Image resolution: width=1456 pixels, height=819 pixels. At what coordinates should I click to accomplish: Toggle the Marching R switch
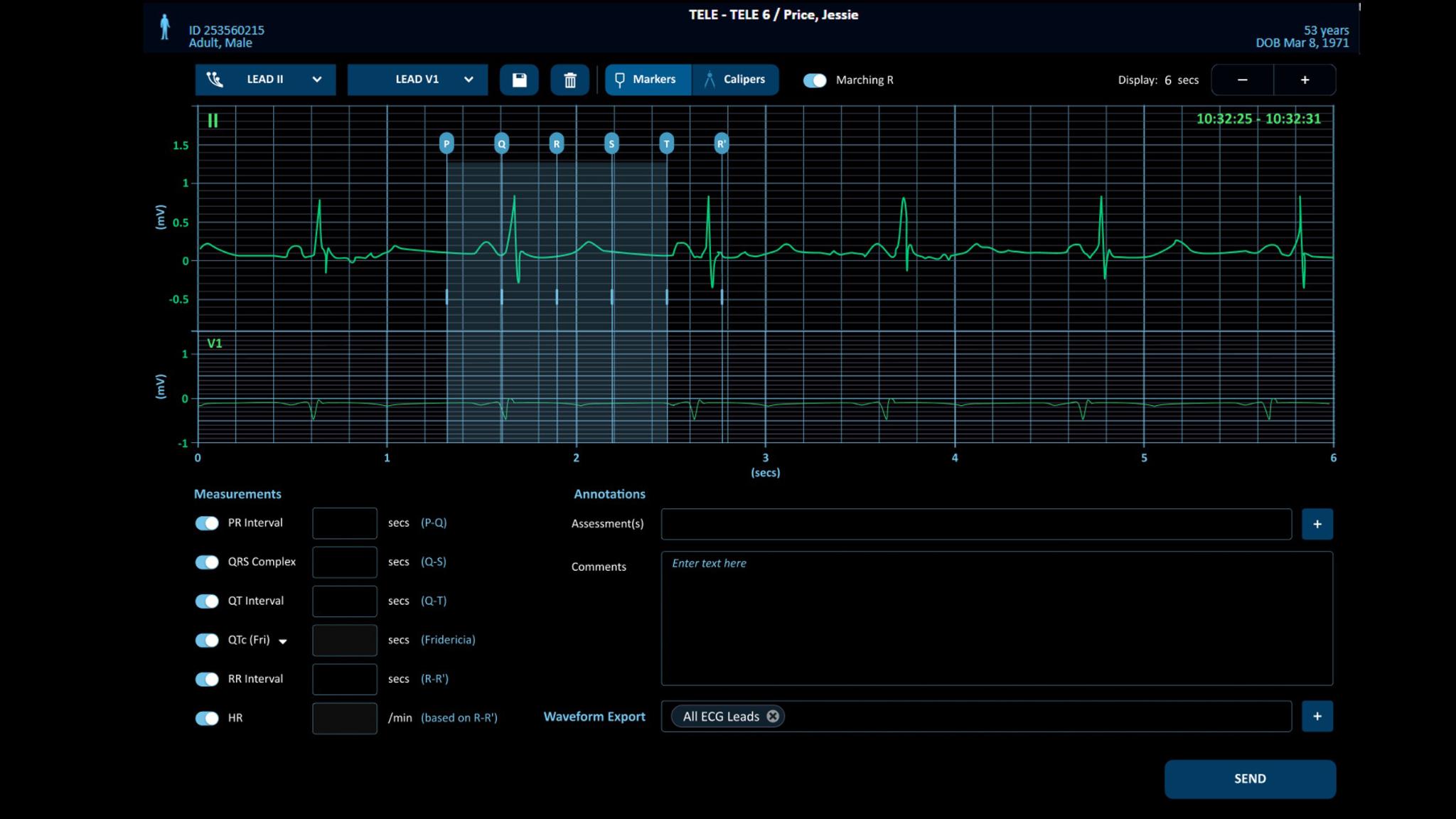[815, 80]
